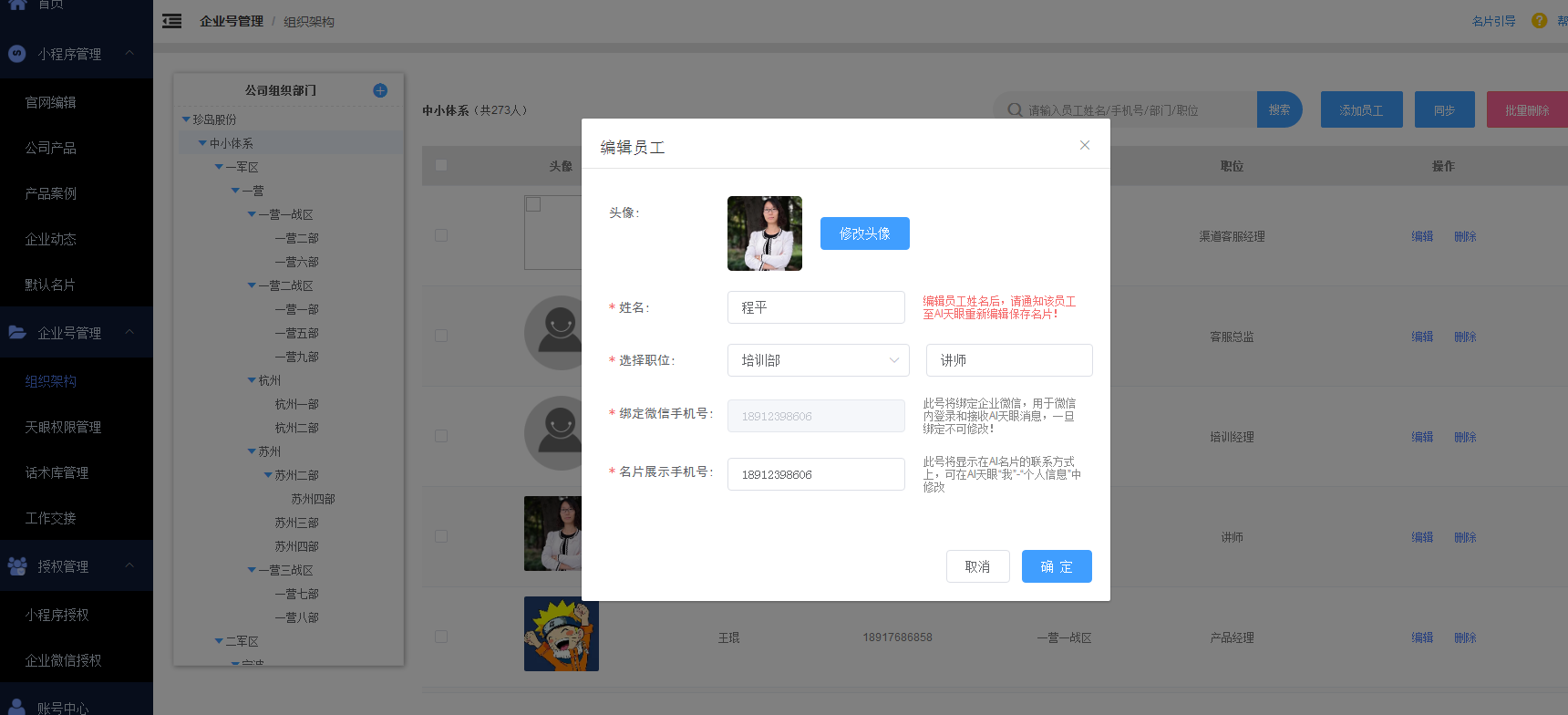Collapse the 一营一战区 tree node
1568x715 pixels.
click(252, 214)
